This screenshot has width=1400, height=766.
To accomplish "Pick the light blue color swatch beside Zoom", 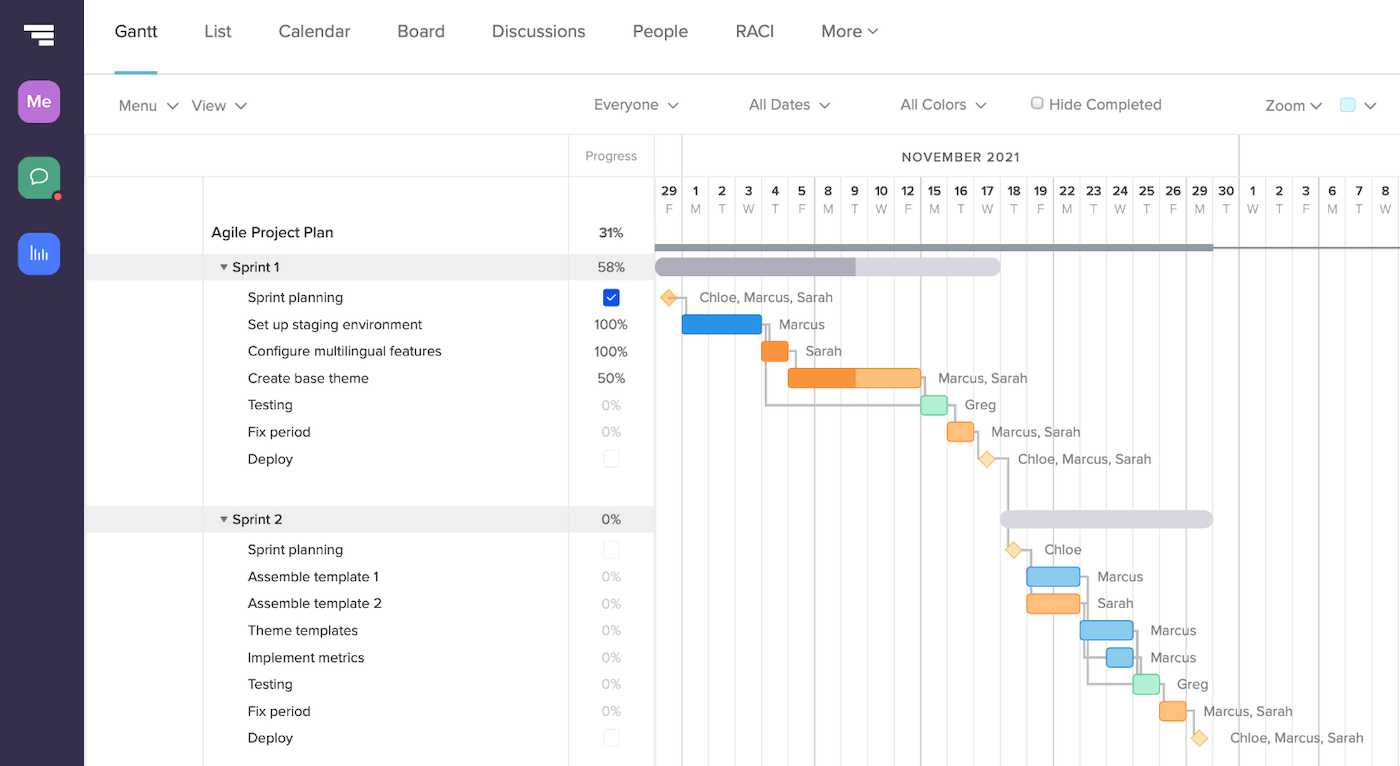I will pyautogui.click(x=1346, y=104).
